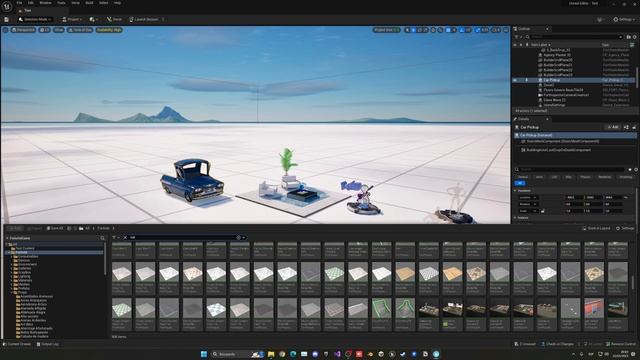Toggle grid snapping in the viewport toolbar

[x=448, y=30]
